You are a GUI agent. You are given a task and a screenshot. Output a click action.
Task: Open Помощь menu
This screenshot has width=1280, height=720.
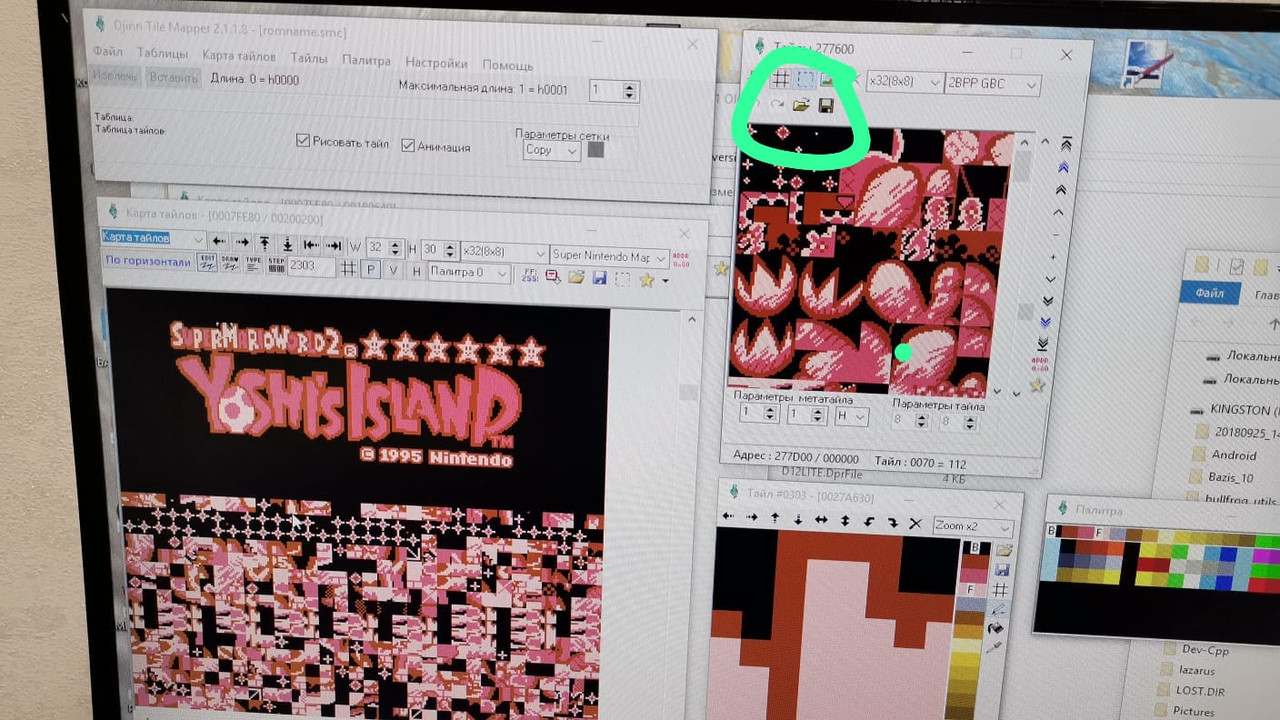pyautogui.click(x=508, y=65)
